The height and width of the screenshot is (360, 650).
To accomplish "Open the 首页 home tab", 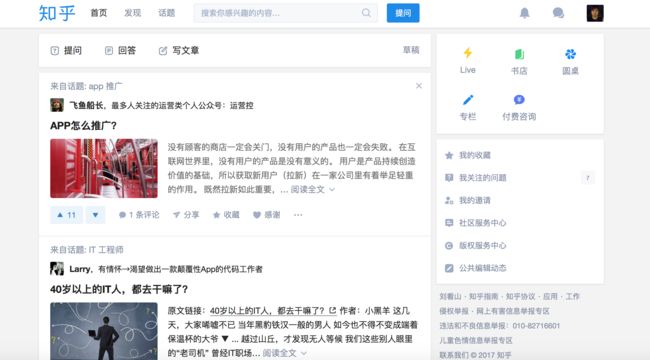I will (99, 13).
